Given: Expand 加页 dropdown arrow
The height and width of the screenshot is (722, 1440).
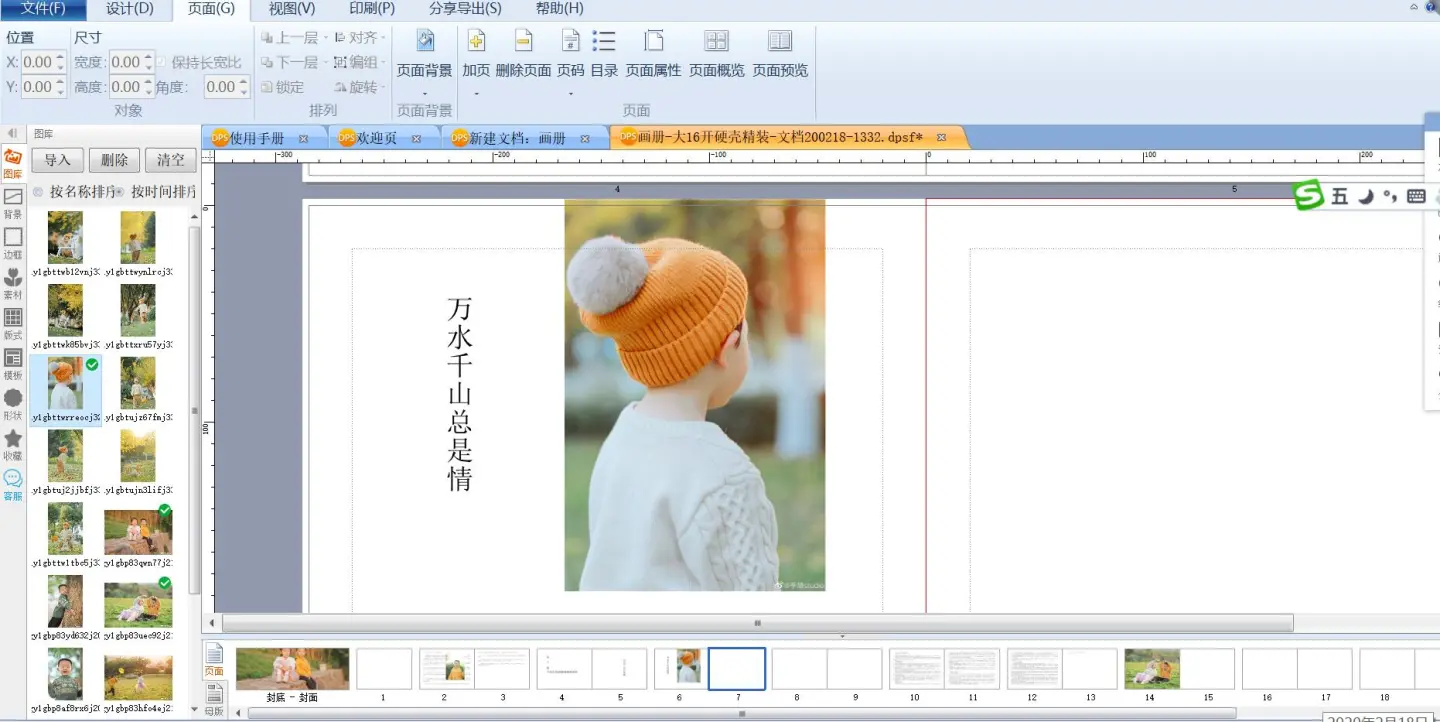Looking at the screenshot, I should pyautogui.click(x=476, y=94).
